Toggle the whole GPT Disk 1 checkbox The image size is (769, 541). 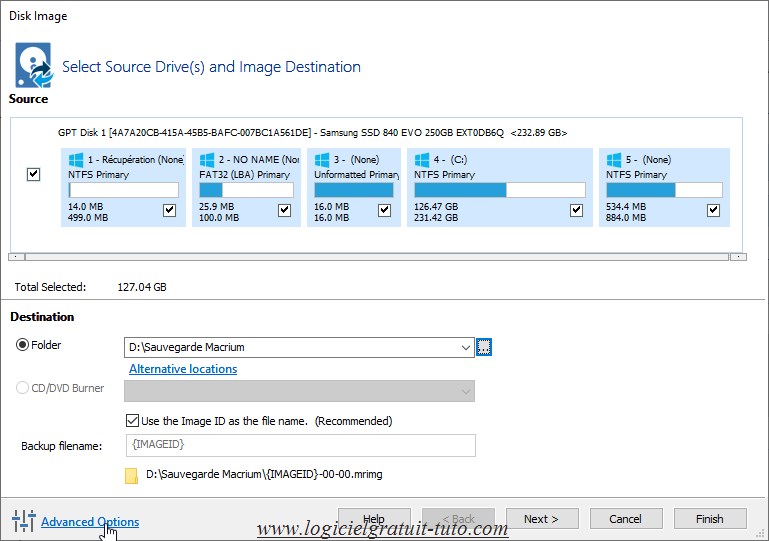point(33,174)
